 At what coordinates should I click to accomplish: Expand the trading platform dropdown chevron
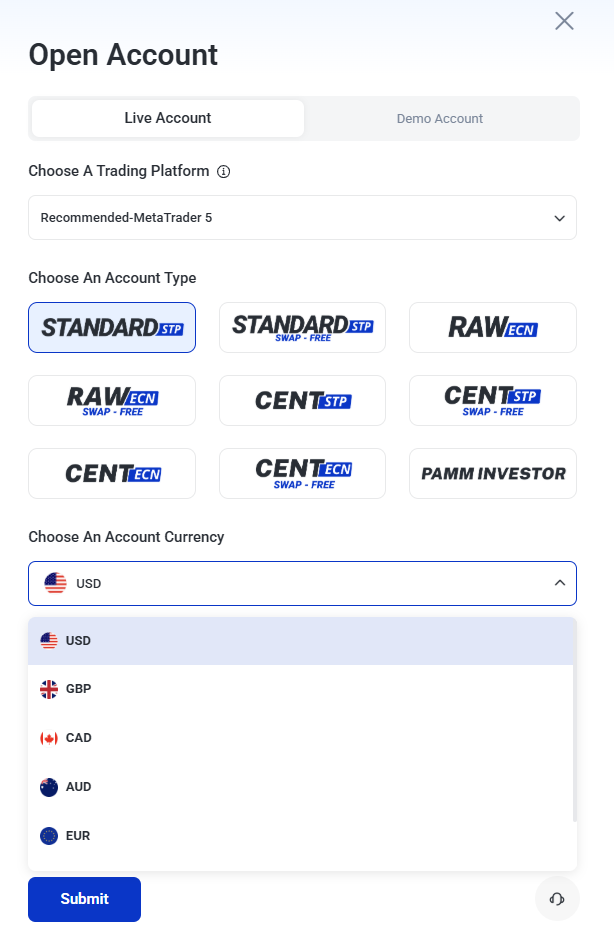[x=559, y=218]
